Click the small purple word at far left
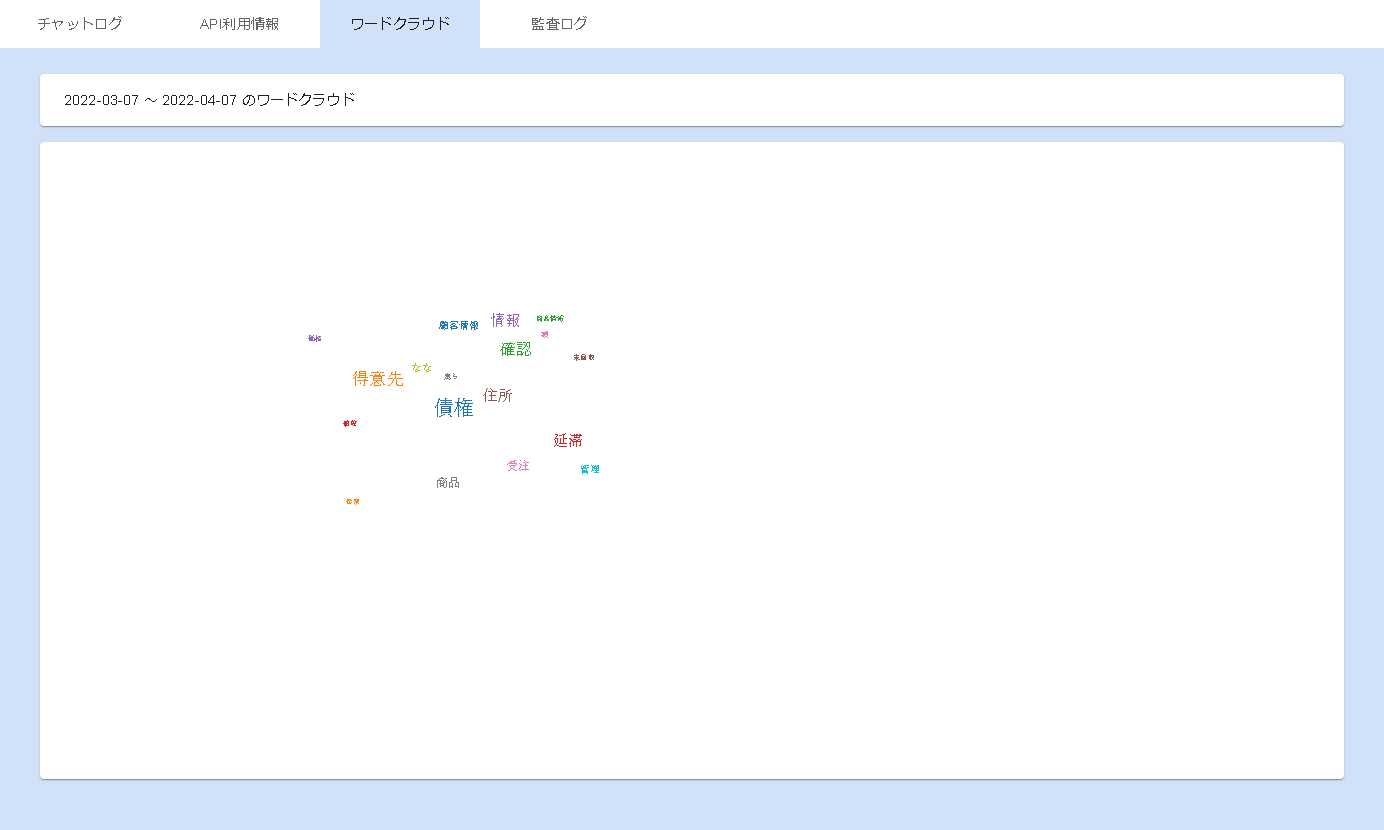 315,338
